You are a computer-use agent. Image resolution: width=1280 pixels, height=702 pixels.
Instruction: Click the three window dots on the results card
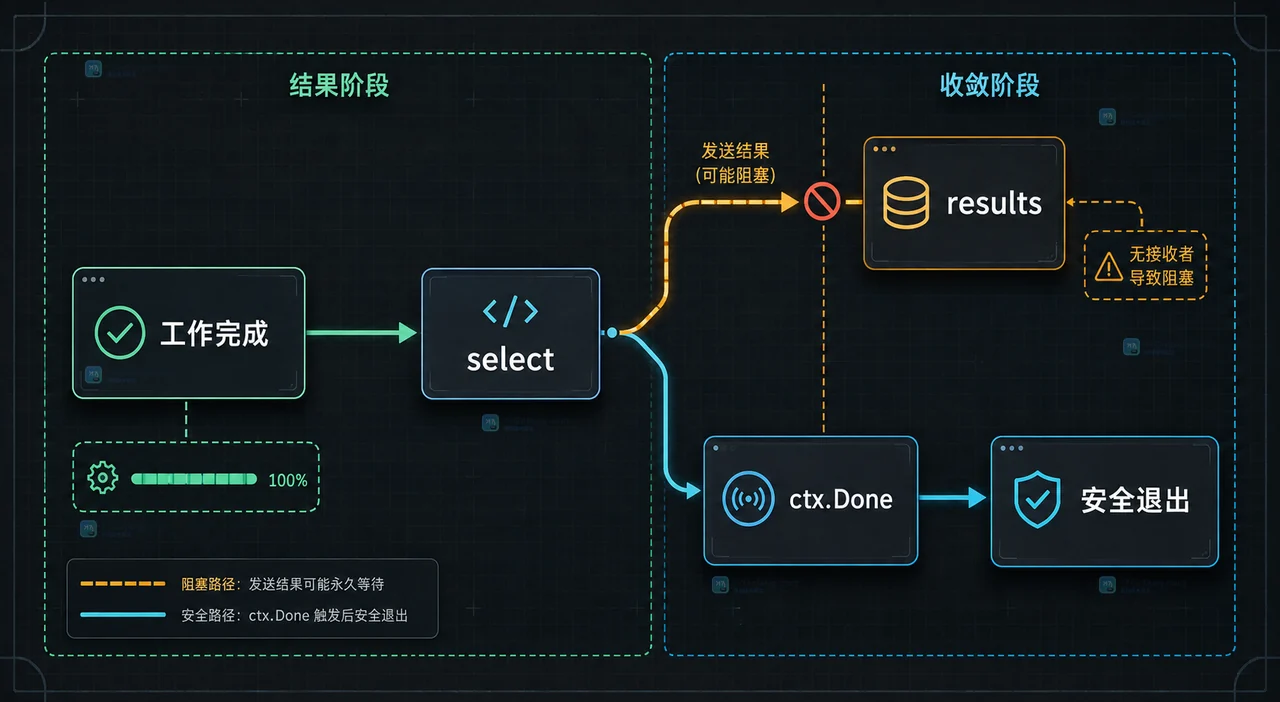tap(885, 149)
